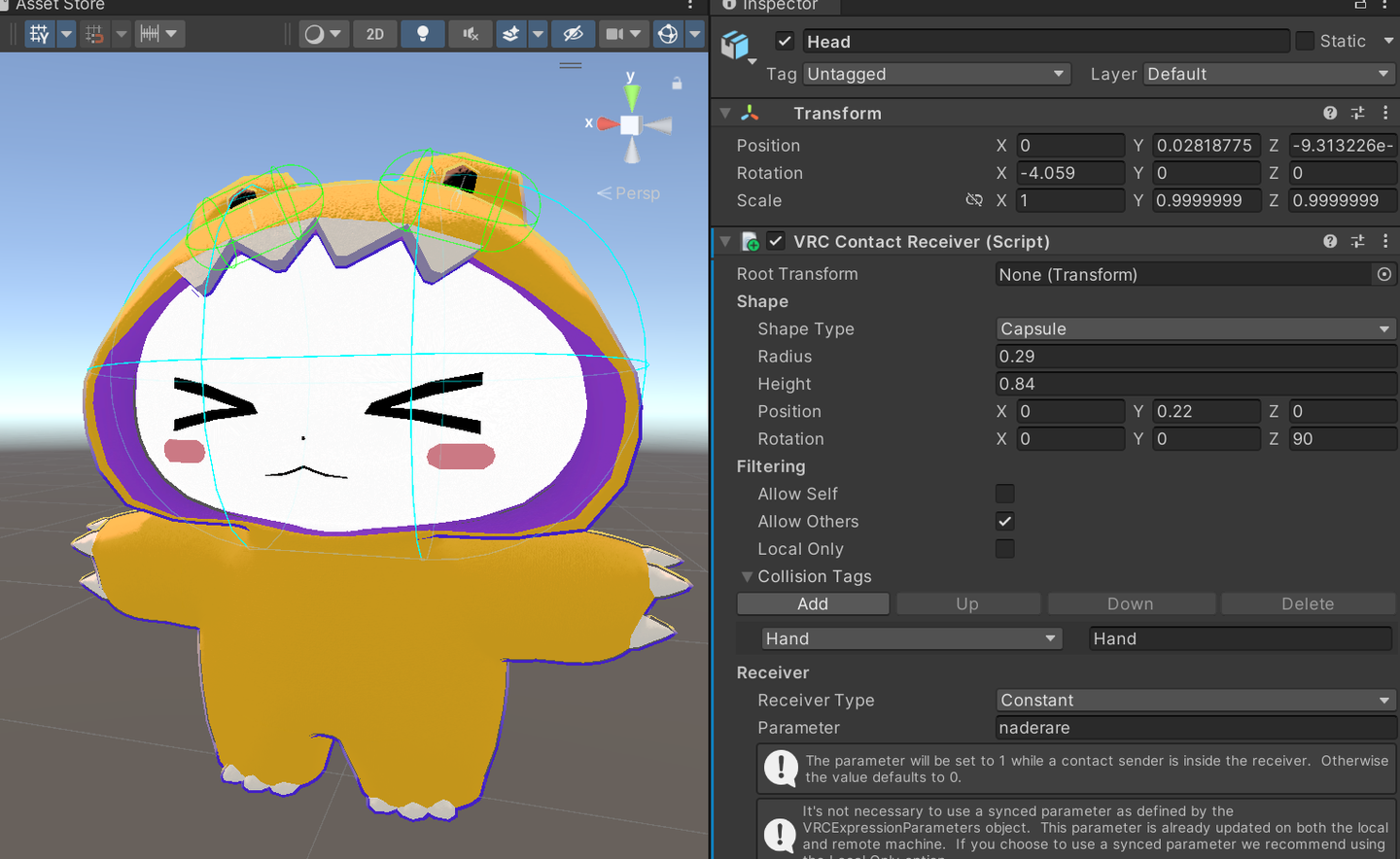
Task: Toggle the 2D view mode button
Action: 375,34
